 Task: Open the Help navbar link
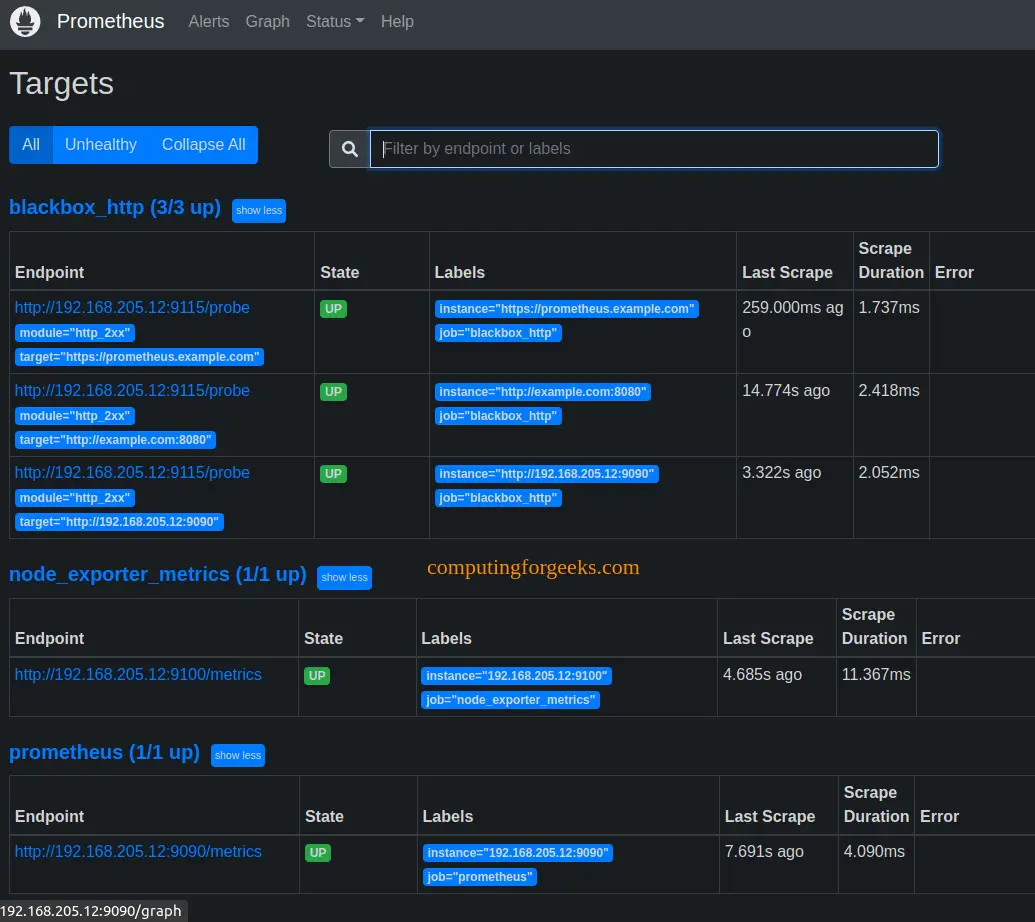click(397, 21)
